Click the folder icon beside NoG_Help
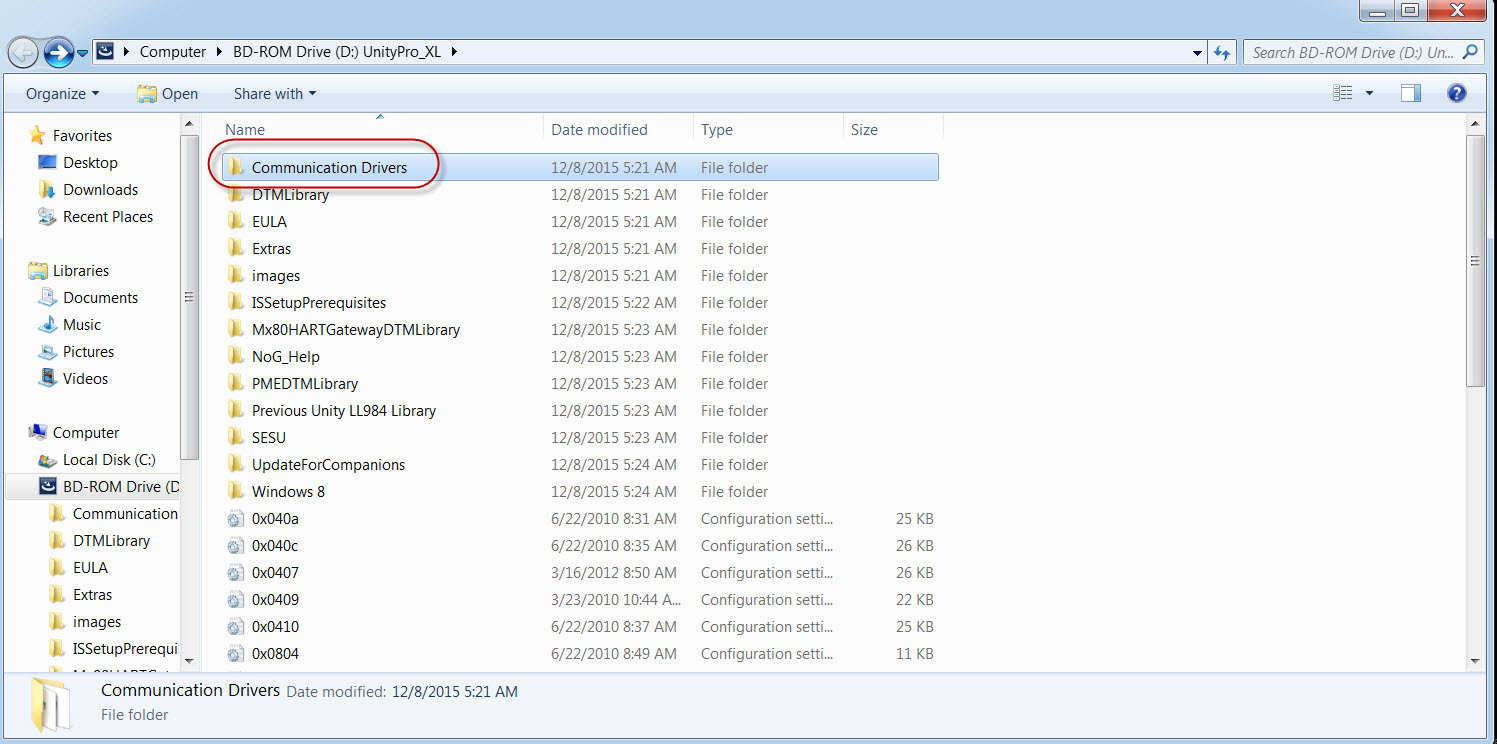This screenshot has height=744, width=1497. point(236,356)
